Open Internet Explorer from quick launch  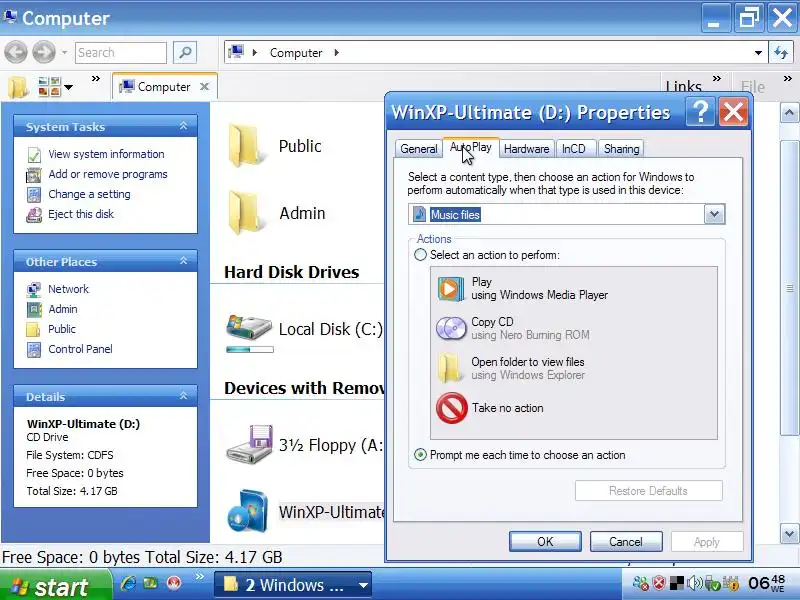[x=128, y=583]
